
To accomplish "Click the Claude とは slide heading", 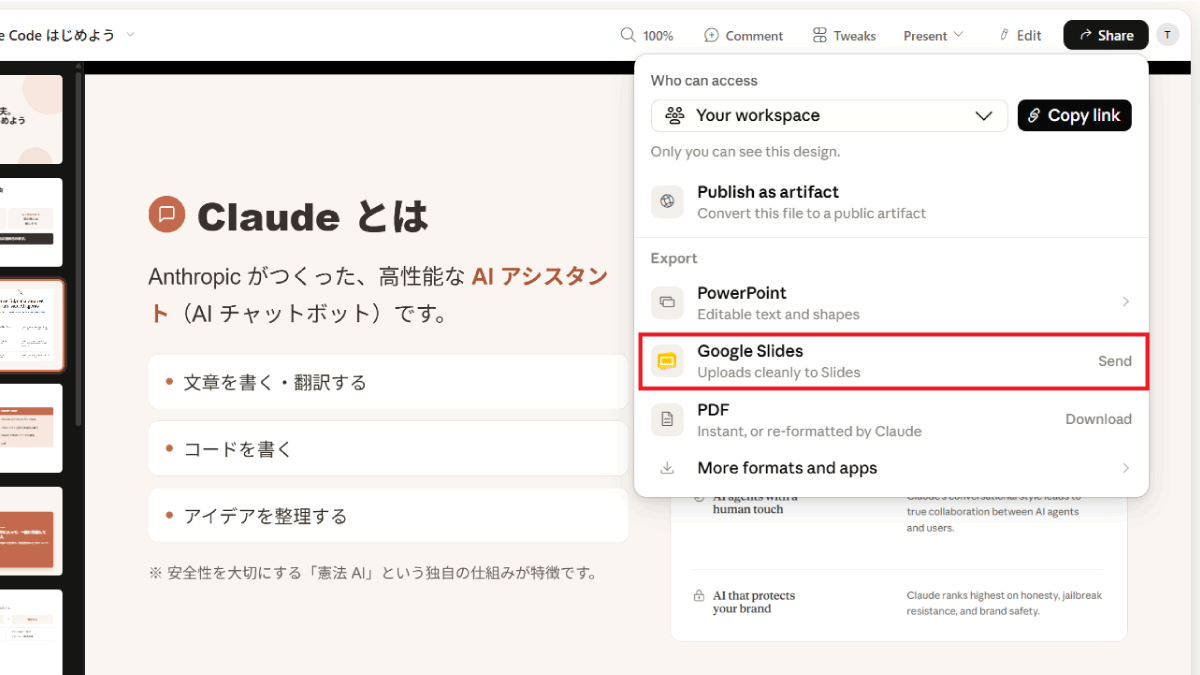I will pyautogui.click(x=313, y=216).
